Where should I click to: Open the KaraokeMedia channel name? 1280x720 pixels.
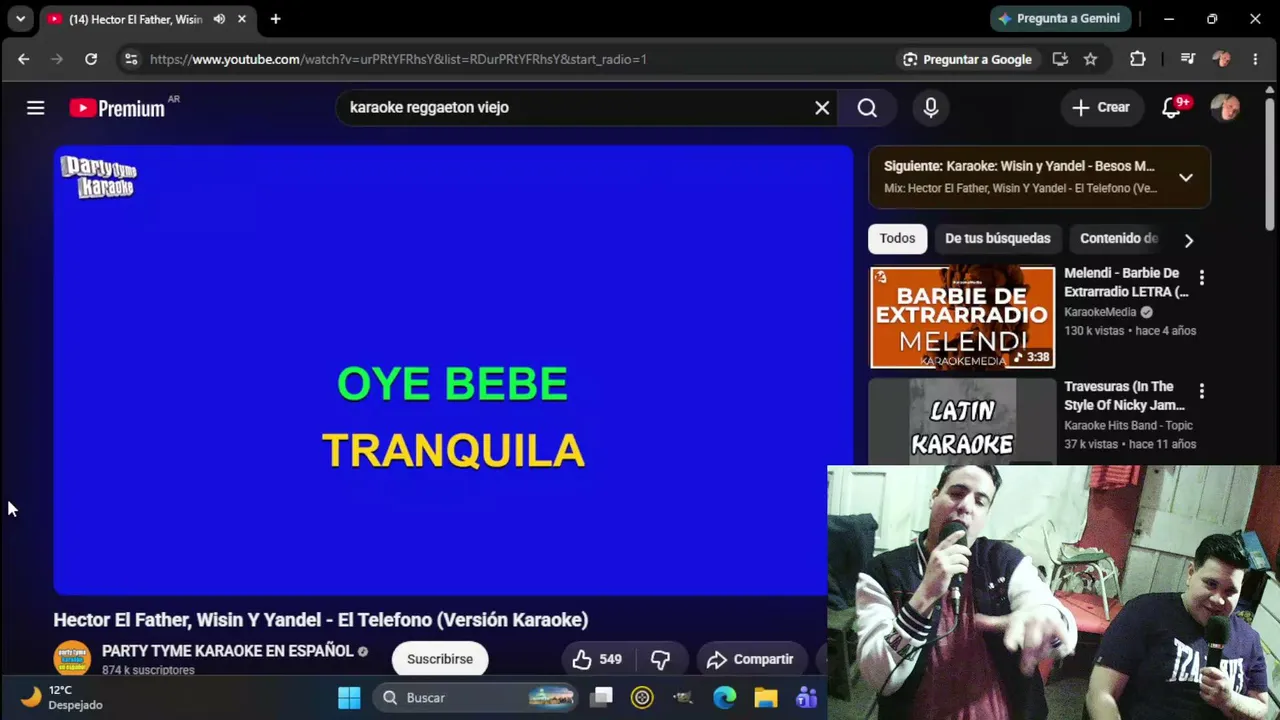coord(1100,312)
